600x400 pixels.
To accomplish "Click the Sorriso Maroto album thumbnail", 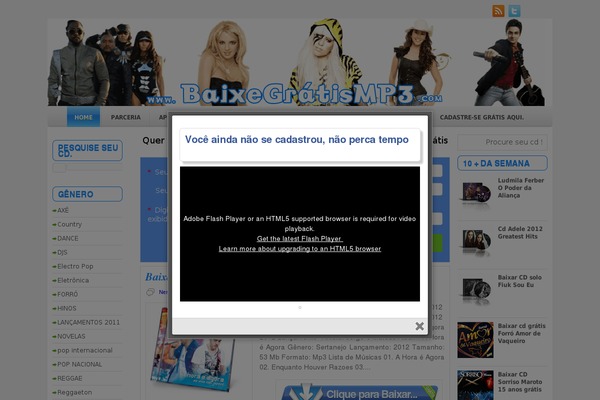I will pos(475,385).
